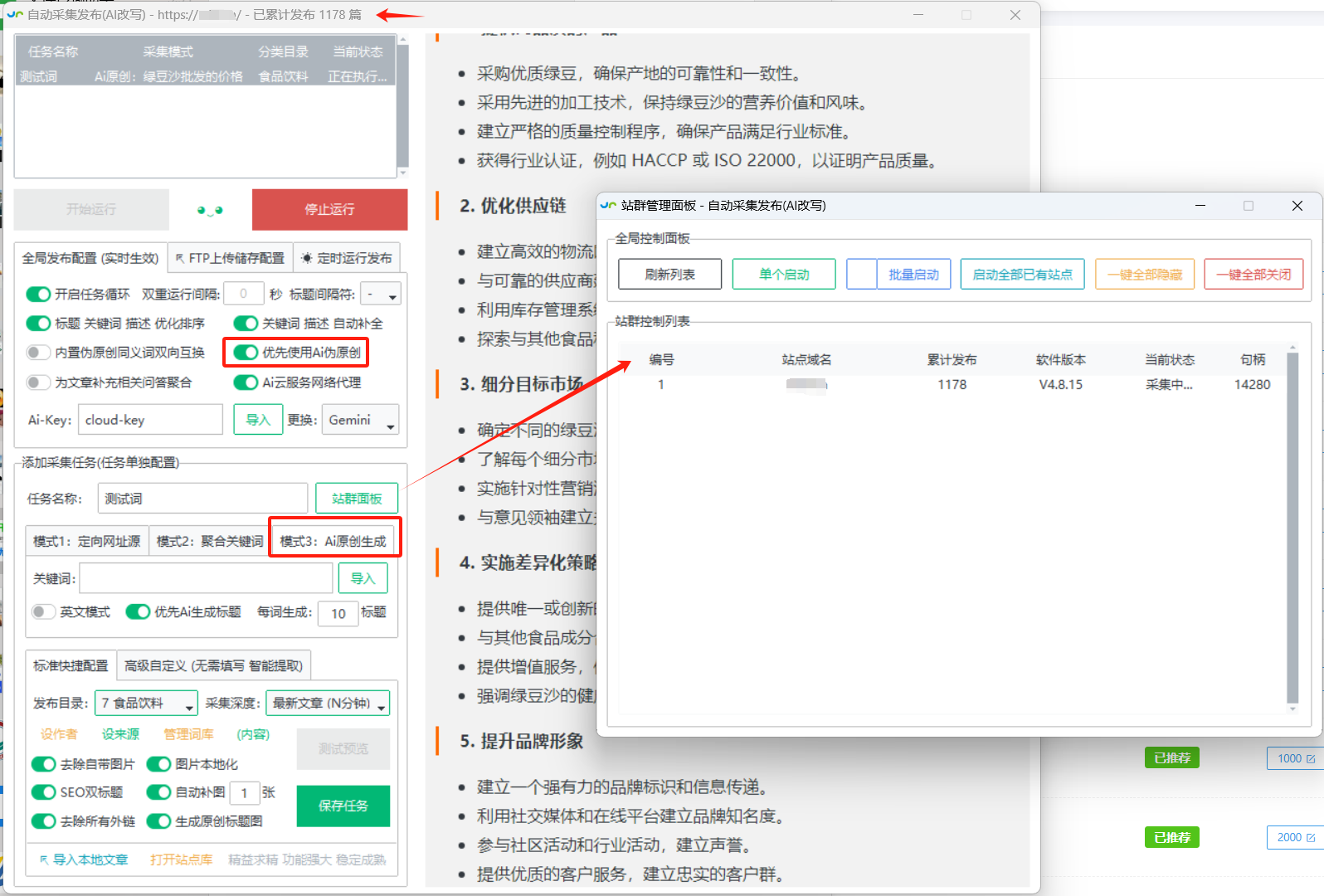Click the green 保存任务 button
Image resolution: width=1324 pixels, height=896 pixels.
pos(343,806)
